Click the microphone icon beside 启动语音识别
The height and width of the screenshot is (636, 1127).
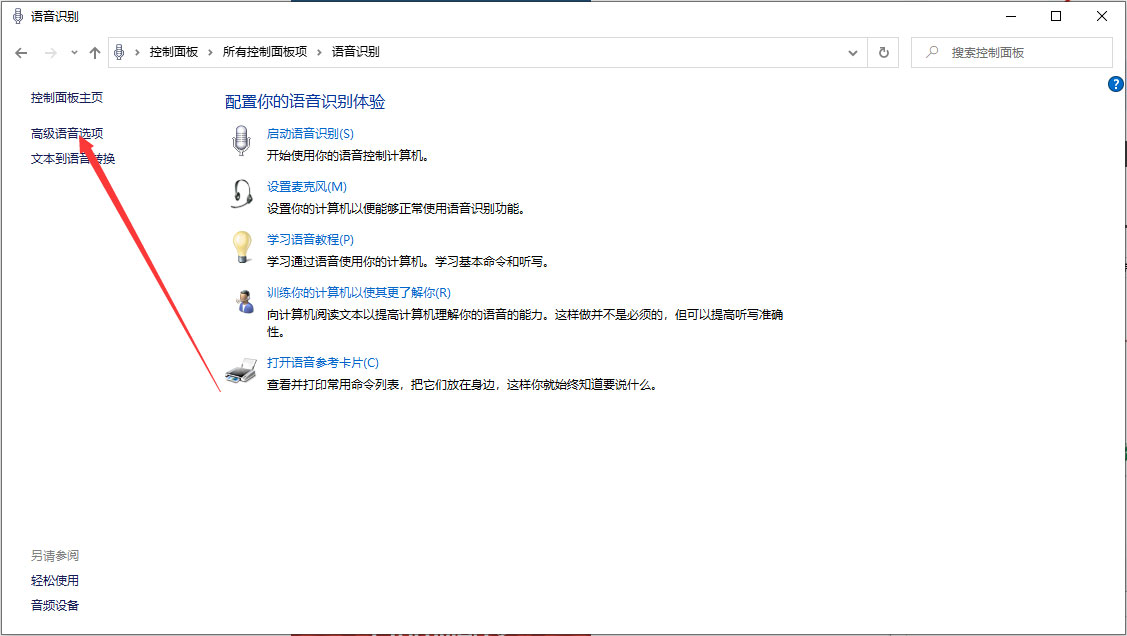click(x=241, y=143)
